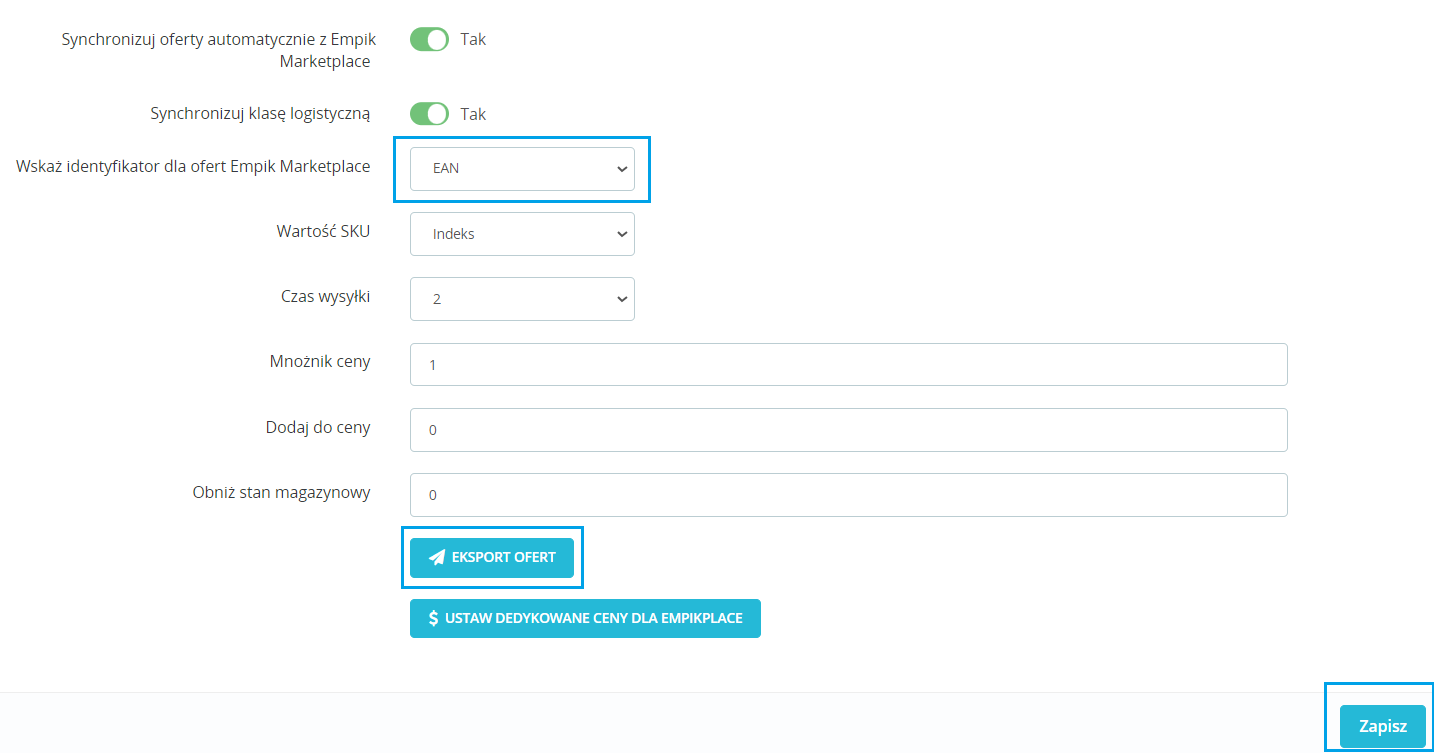Click the dollar icon on dedicated prices button
This screenshot has width=1434, height=753.
(x=433, y=618)
